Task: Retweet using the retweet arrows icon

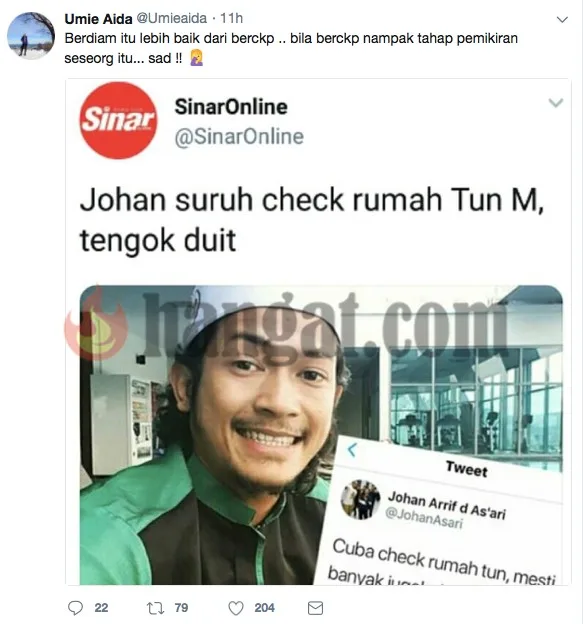Action: click(154, 608)
